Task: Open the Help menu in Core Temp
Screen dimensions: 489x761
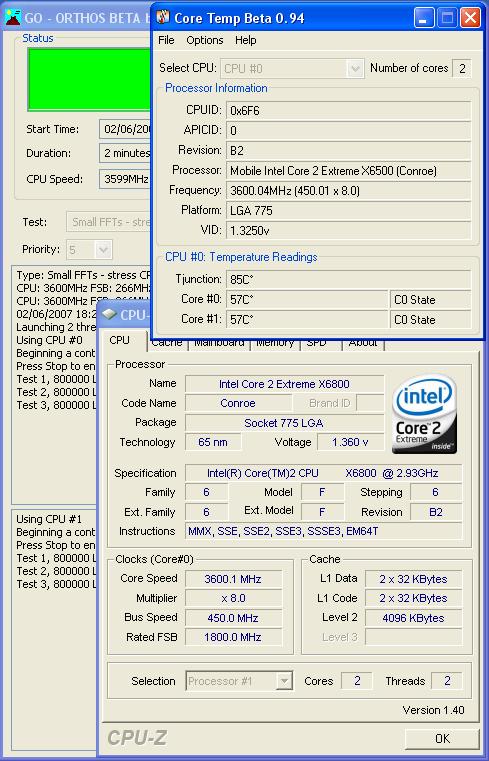Action: point(245,40)
